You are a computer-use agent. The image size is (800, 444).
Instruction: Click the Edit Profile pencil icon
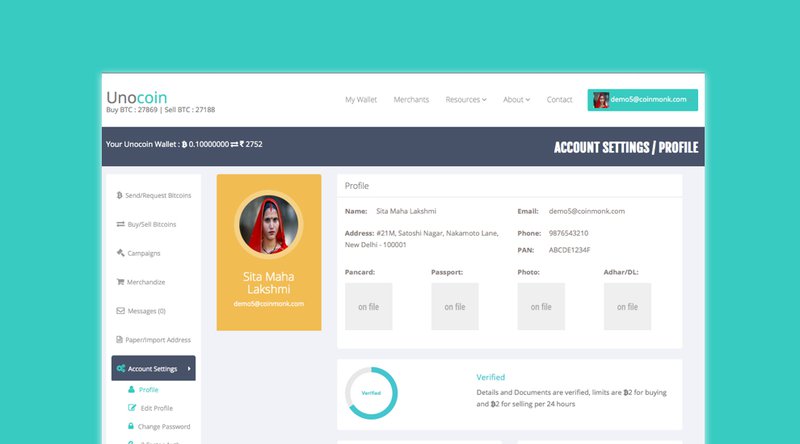pyautogui.click(x=132, y=408)
